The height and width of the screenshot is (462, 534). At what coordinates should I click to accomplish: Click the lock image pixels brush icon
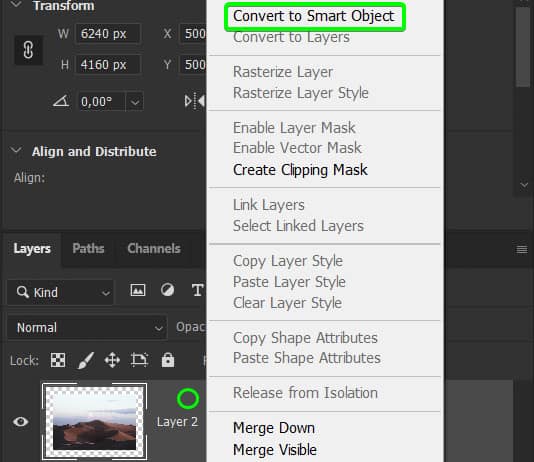click(x=85, y=360)
